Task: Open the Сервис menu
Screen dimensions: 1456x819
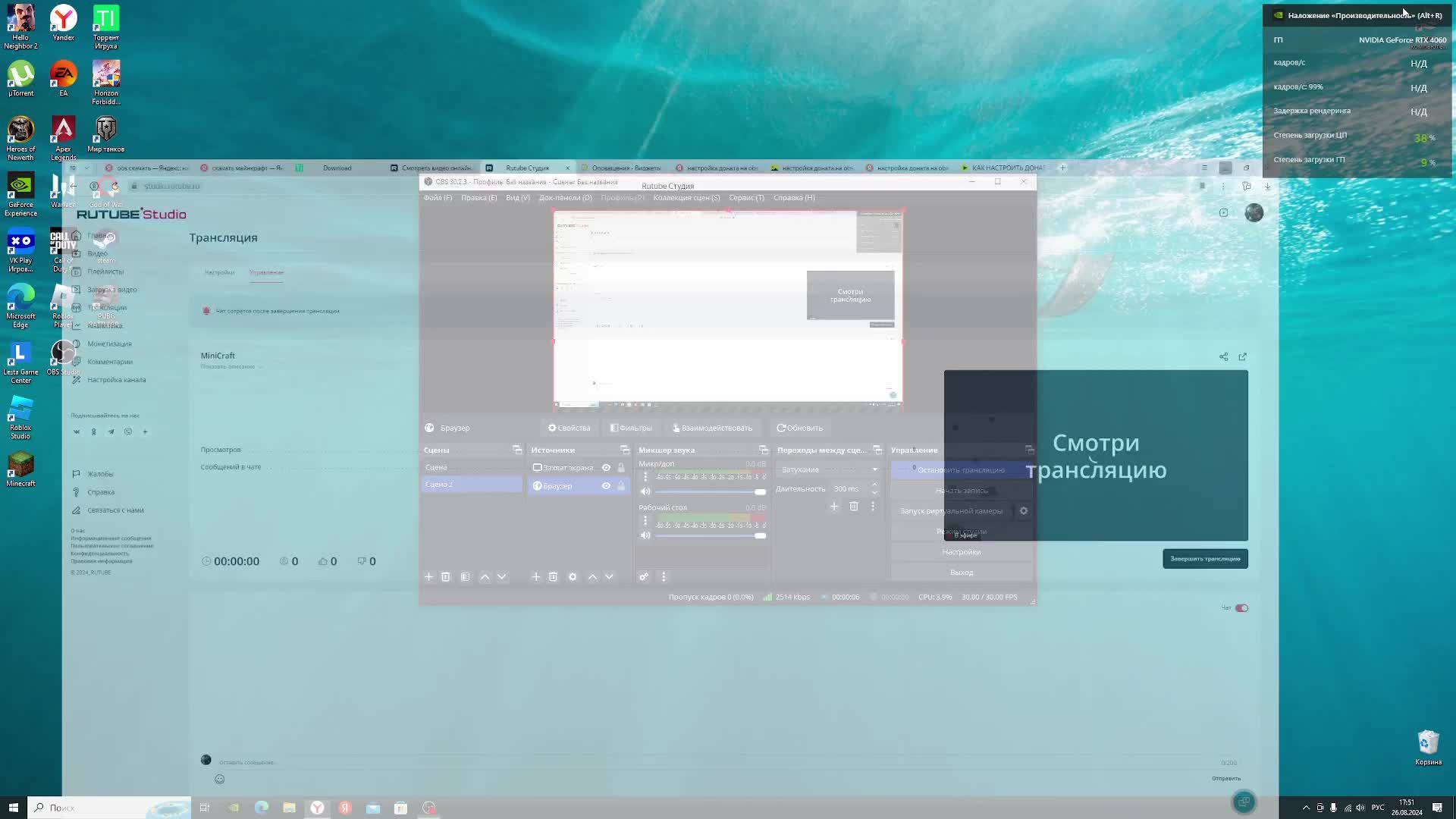Action: pyautogui.click(x=746, y=198)
